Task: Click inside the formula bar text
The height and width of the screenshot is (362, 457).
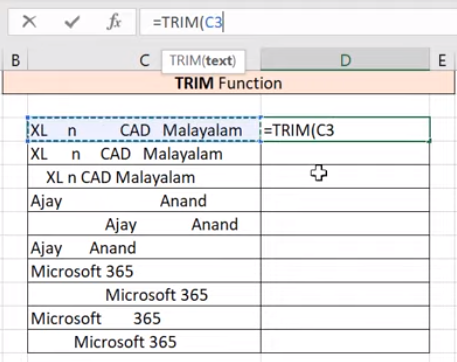Action: tap(298, 22)
